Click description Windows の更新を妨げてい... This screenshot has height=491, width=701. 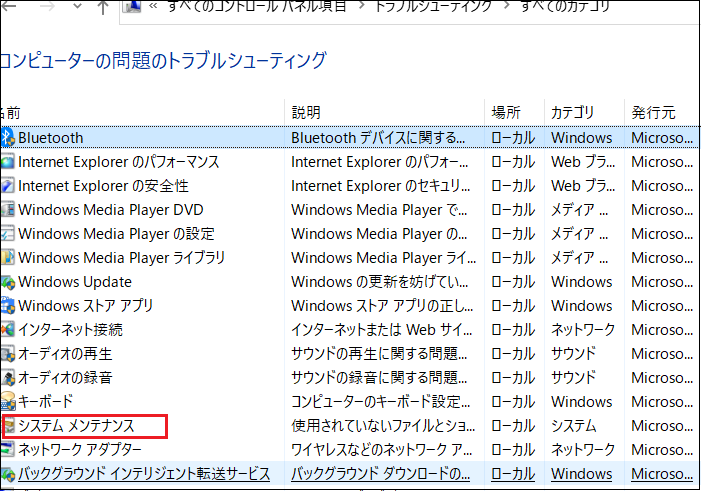click(380, 282)
